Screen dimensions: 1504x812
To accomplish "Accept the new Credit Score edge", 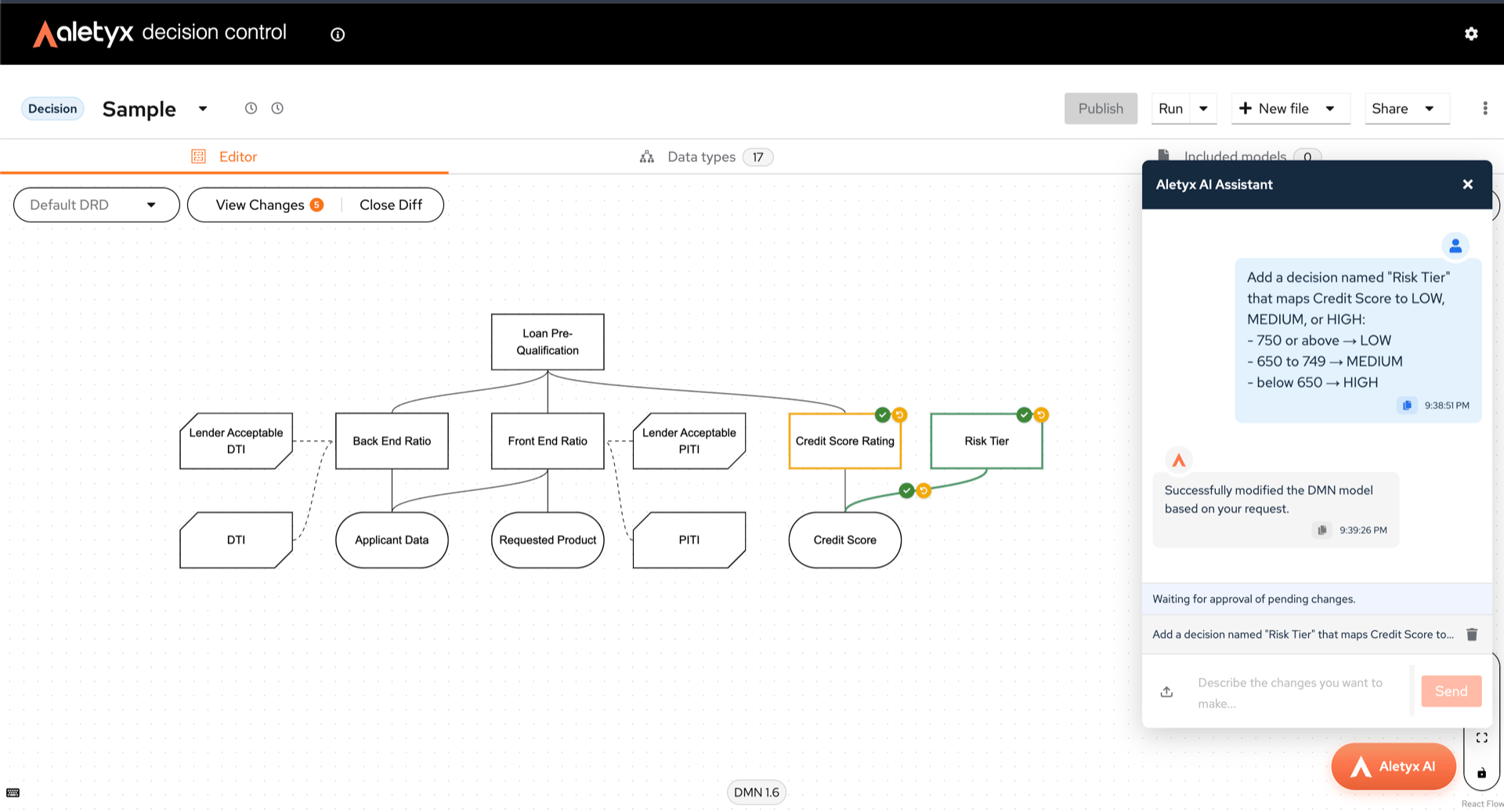I will click(906, 490).
